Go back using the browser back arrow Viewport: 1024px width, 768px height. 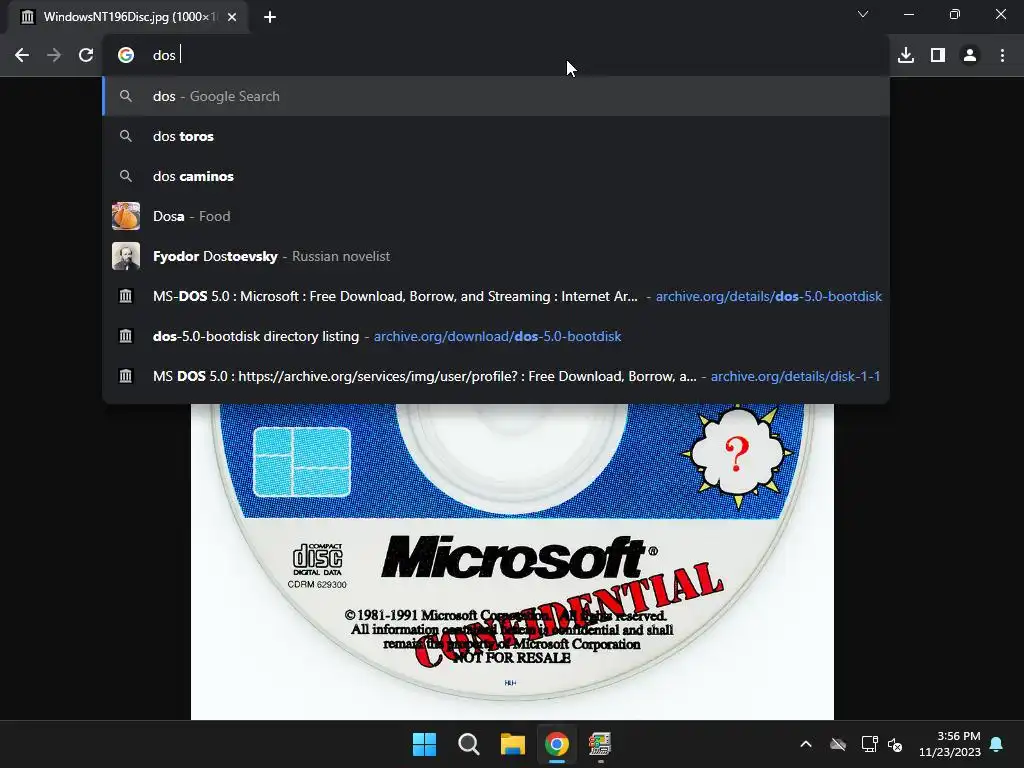click(22, 56)
